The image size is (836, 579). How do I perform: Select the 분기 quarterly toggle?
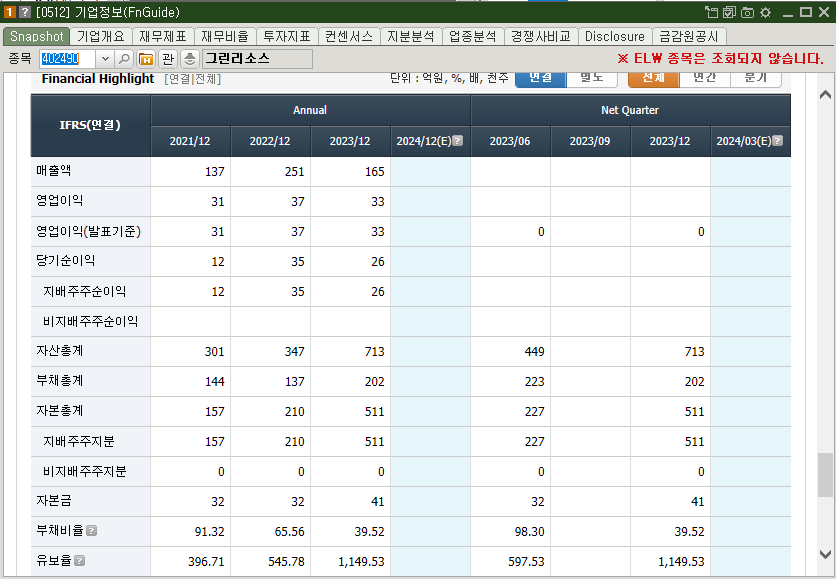755,78
